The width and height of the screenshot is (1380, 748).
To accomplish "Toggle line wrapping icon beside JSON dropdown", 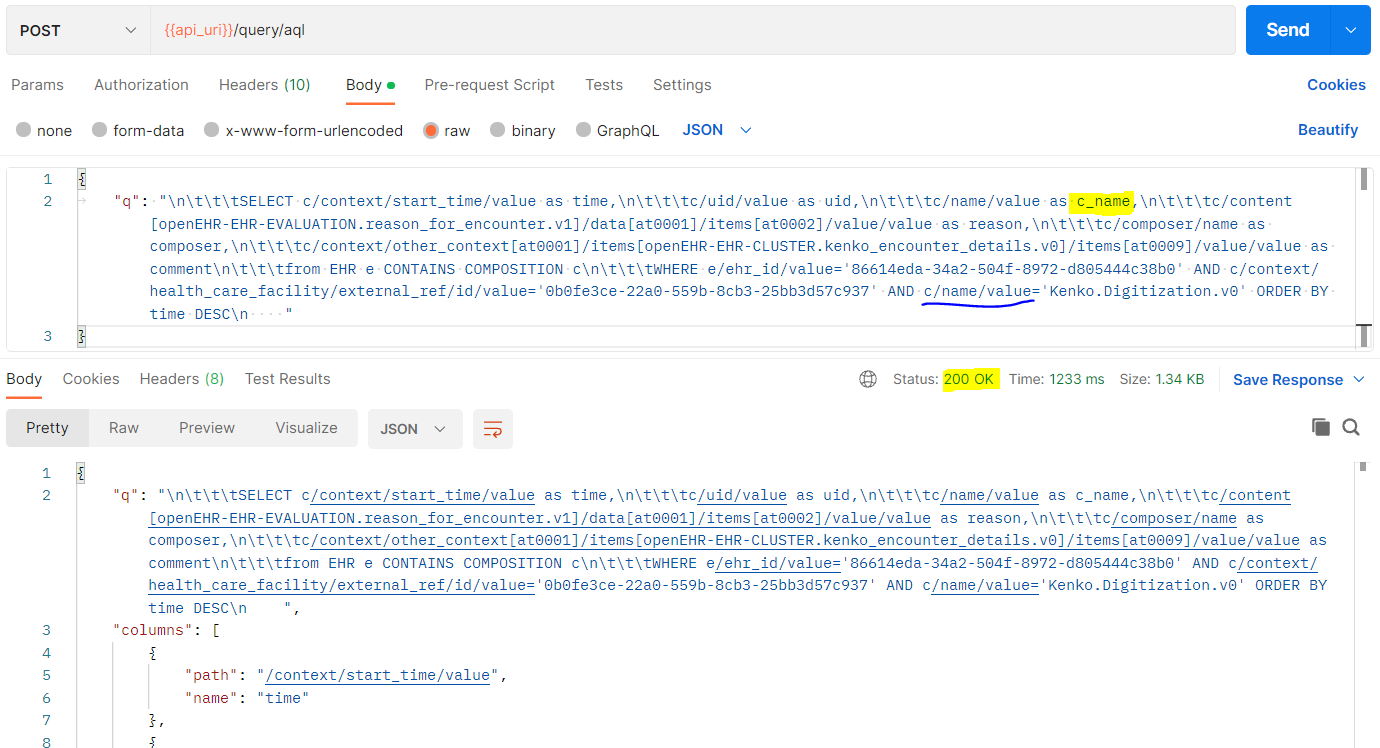I will [x=493, y=427].
